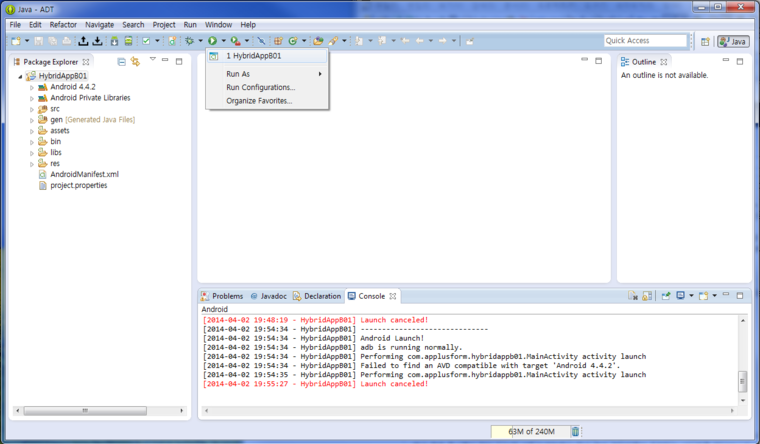Open the Project menu
Viewport: 760px width, 444px height.
coord(164,25)
